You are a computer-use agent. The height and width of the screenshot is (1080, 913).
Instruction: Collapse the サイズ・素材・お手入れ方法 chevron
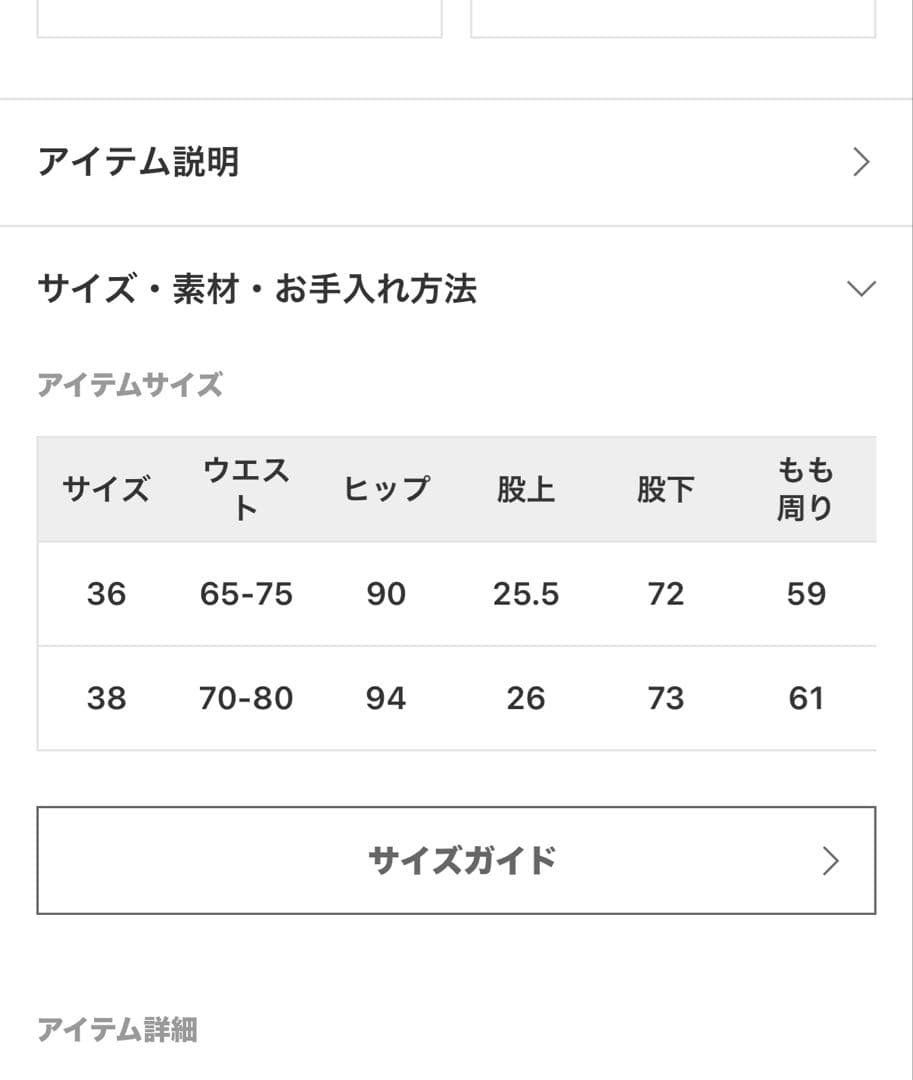click(x=860, y=289)
